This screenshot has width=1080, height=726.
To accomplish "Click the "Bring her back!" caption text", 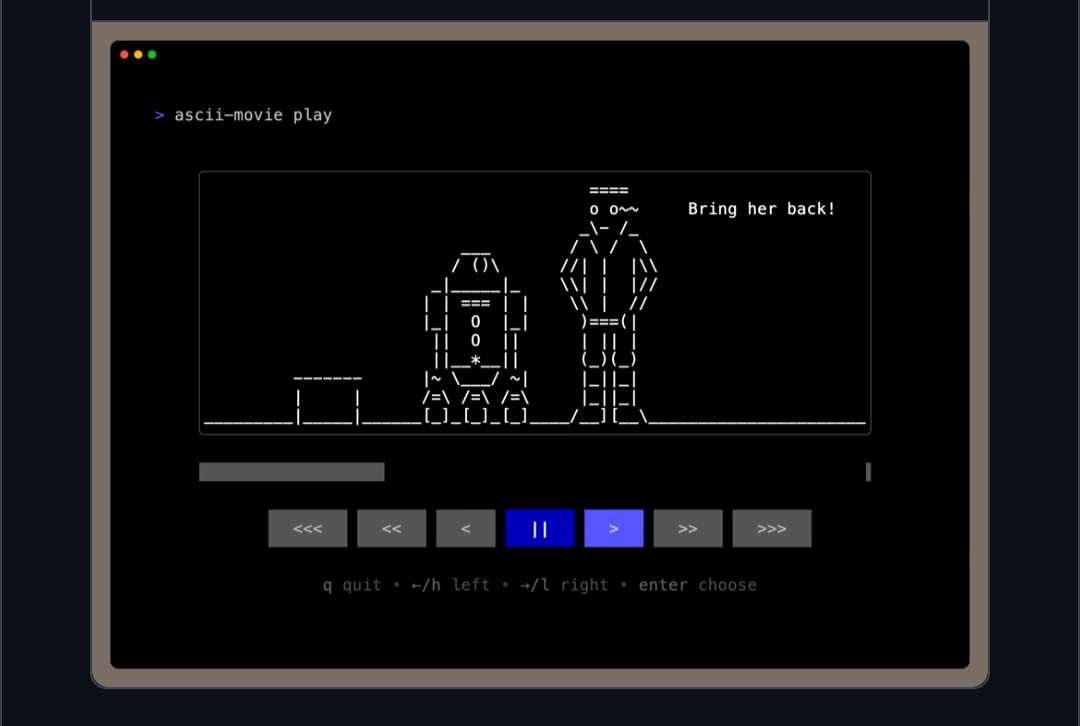I will coord(761,209).
